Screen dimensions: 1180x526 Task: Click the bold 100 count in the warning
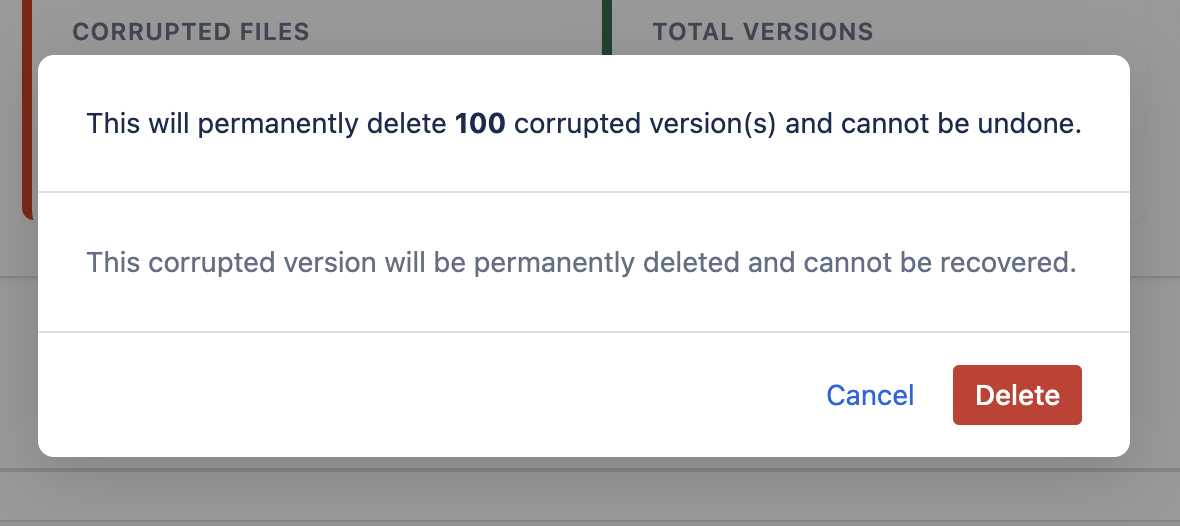point(480,124)
